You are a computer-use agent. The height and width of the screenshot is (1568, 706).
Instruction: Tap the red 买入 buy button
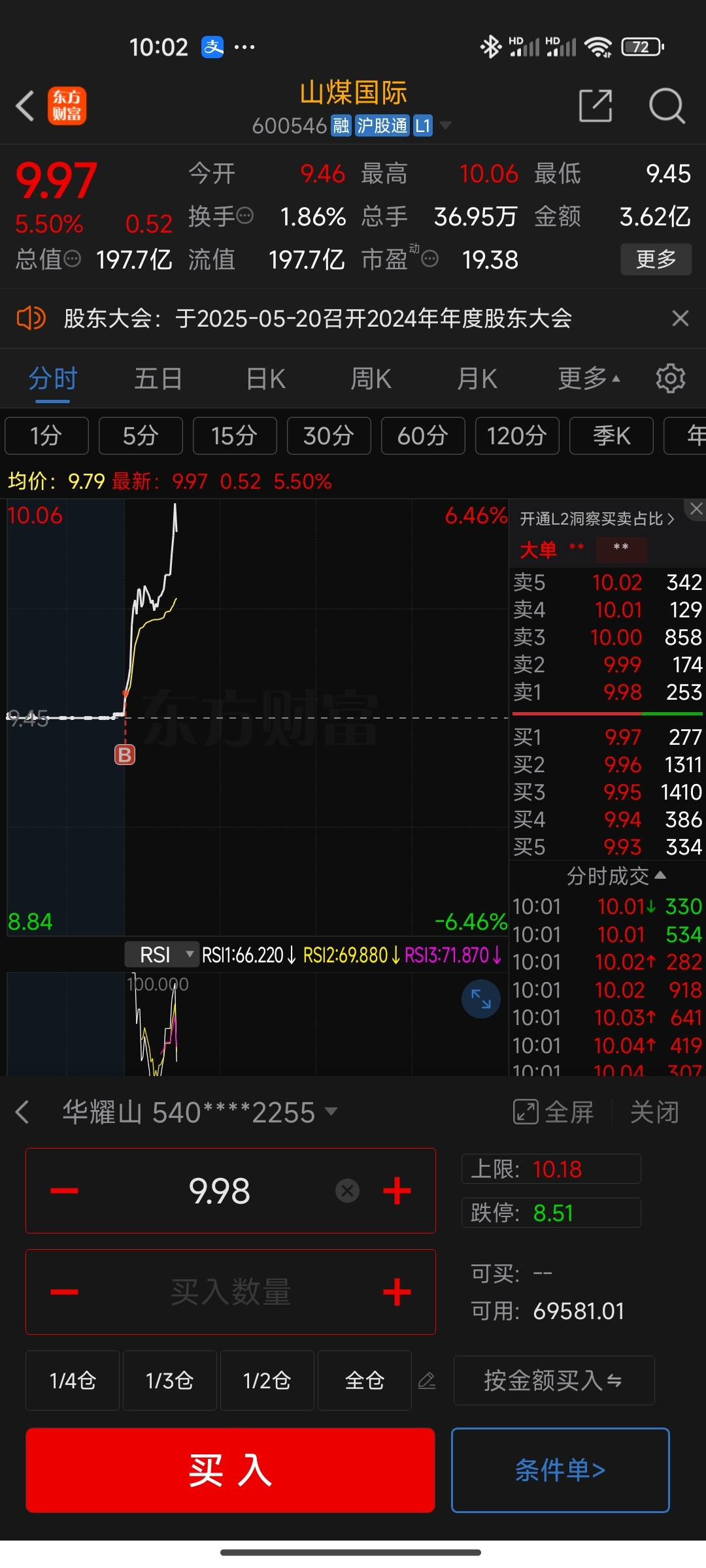(230, 1470)
